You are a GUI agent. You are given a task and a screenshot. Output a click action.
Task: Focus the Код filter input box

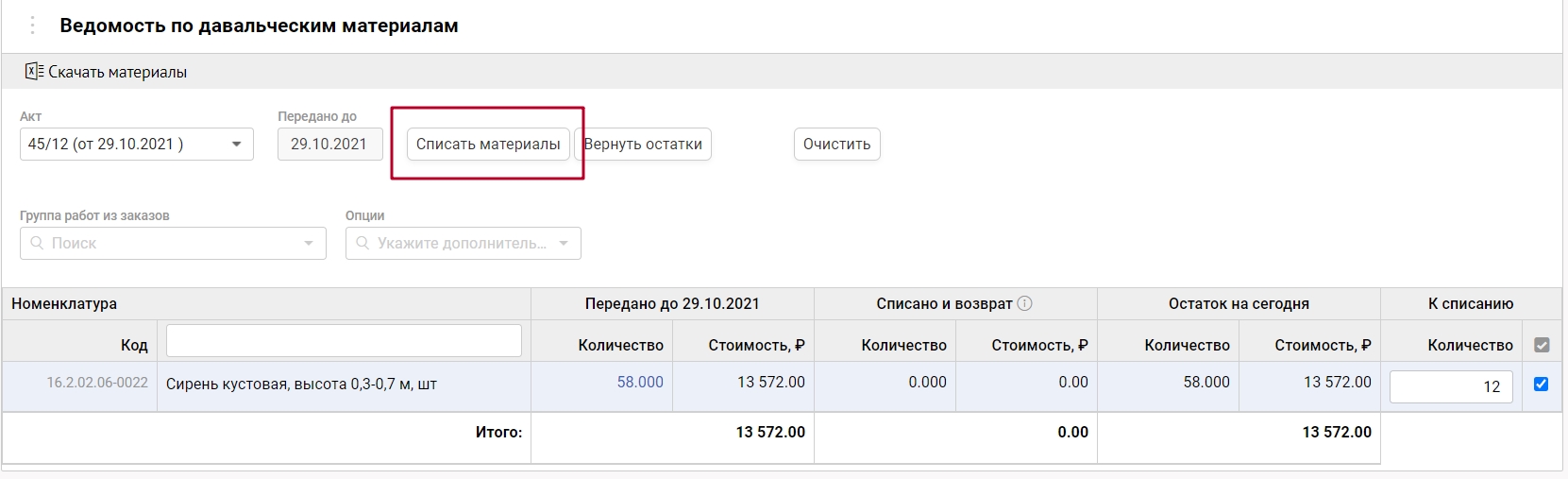pyautogui.click(x=344, y=341)
